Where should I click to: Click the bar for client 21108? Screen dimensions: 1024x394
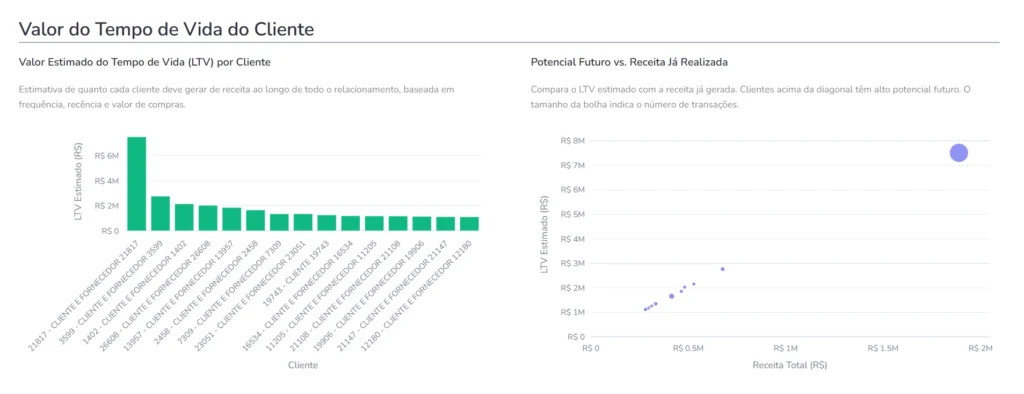(x=398, y=223)
